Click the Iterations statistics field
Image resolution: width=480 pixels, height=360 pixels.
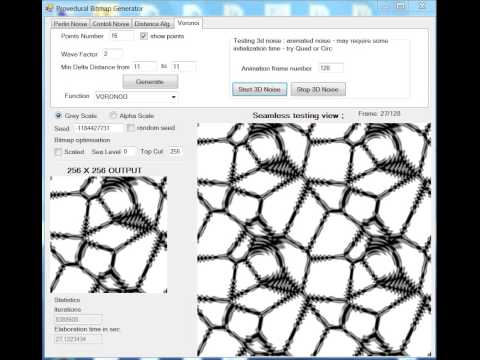(78, 319)
